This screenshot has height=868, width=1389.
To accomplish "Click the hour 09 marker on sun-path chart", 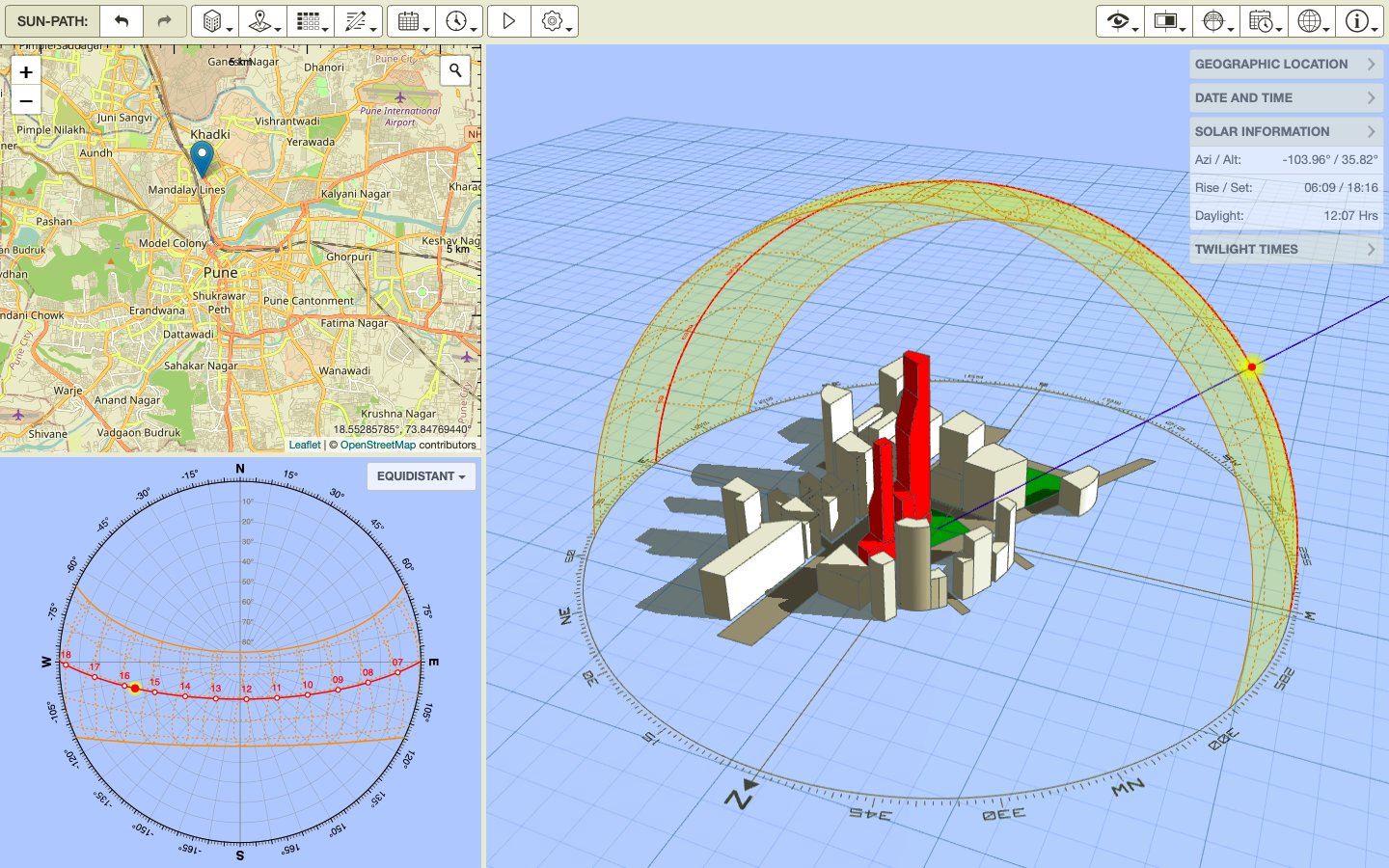I will tap(338, 690).
